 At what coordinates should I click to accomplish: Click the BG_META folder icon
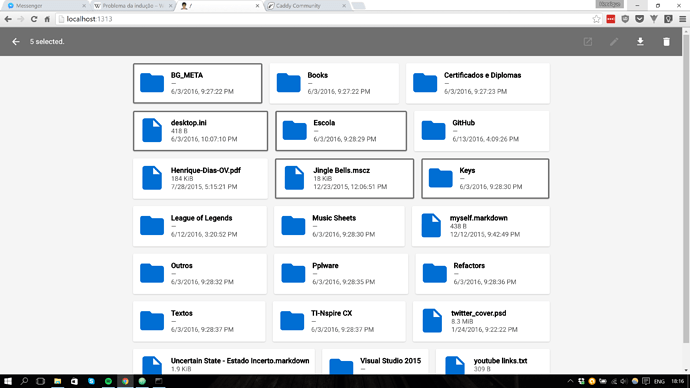tap(152, 83)
